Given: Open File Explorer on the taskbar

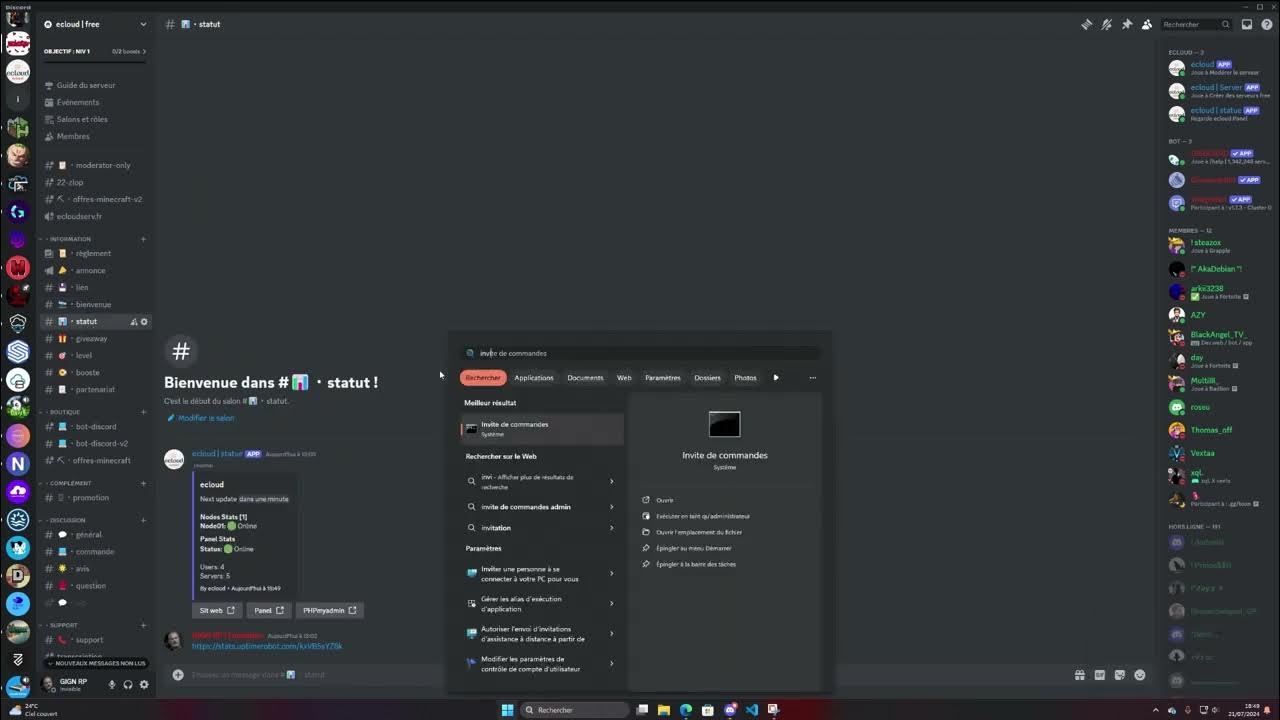Looking at the screenshot, I should (x=663, y=710).
